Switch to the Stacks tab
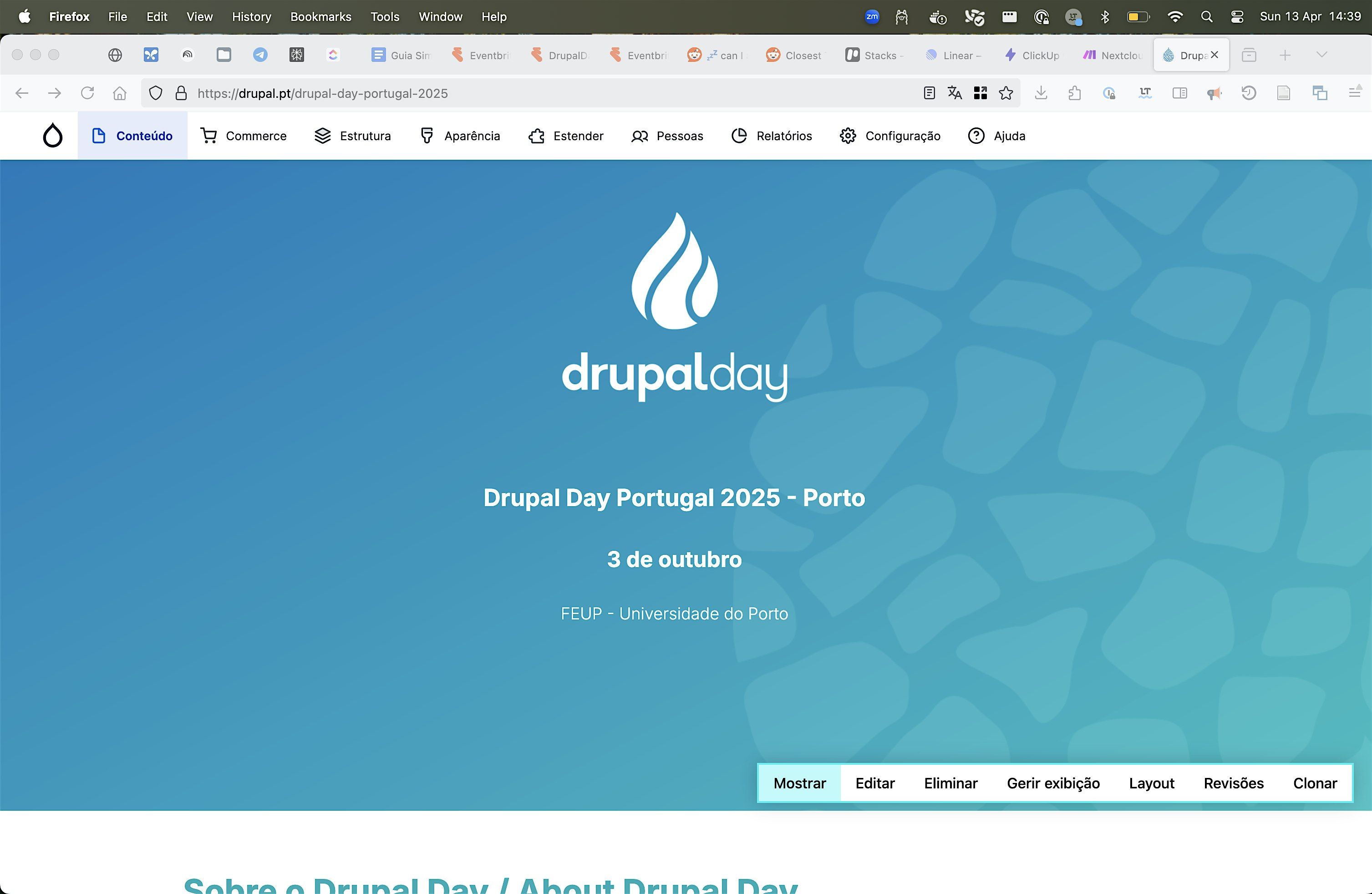Screen dimensions: 1372x894 (875, 56)
